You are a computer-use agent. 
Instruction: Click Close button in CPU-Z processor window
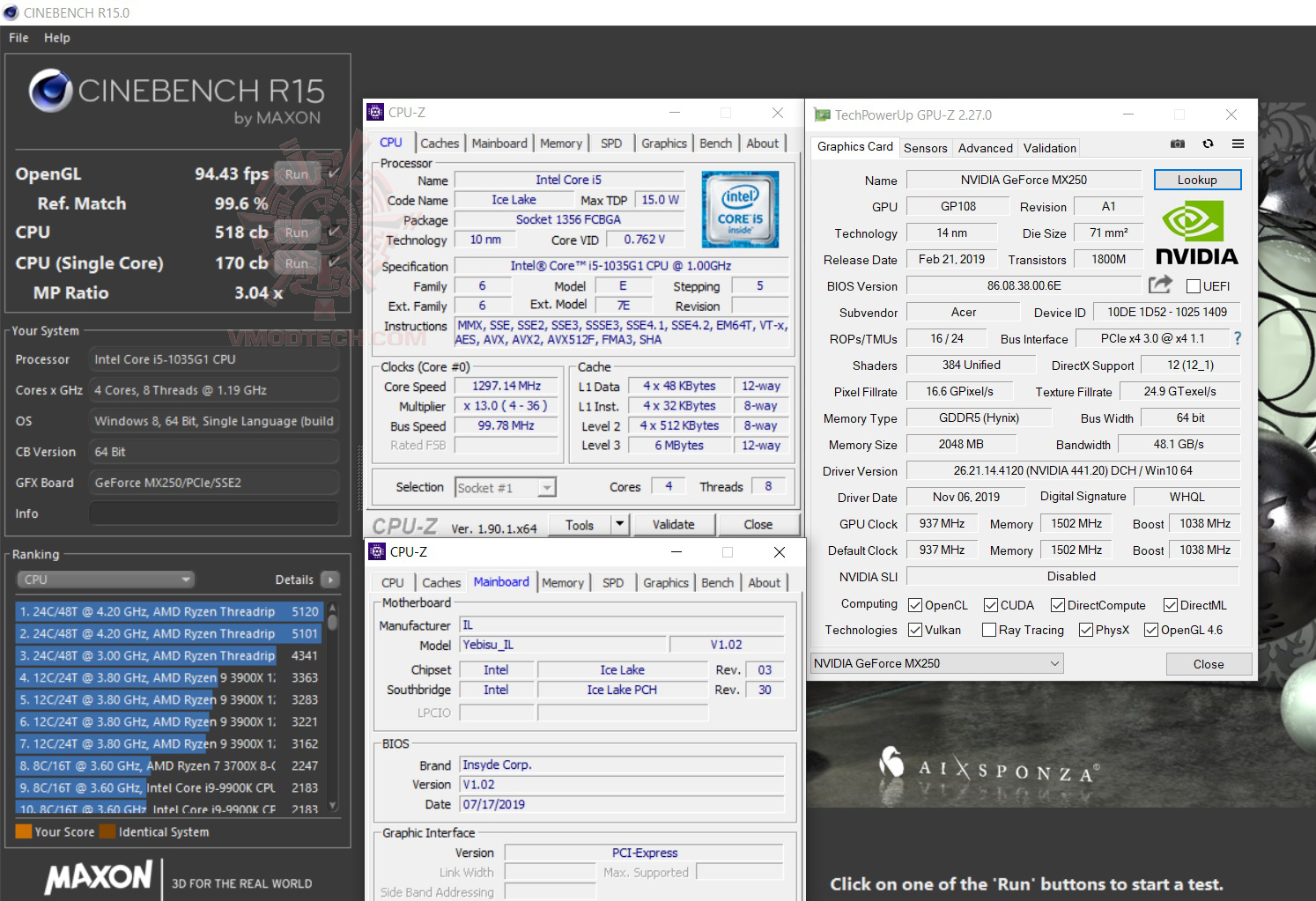click(758, 524)
